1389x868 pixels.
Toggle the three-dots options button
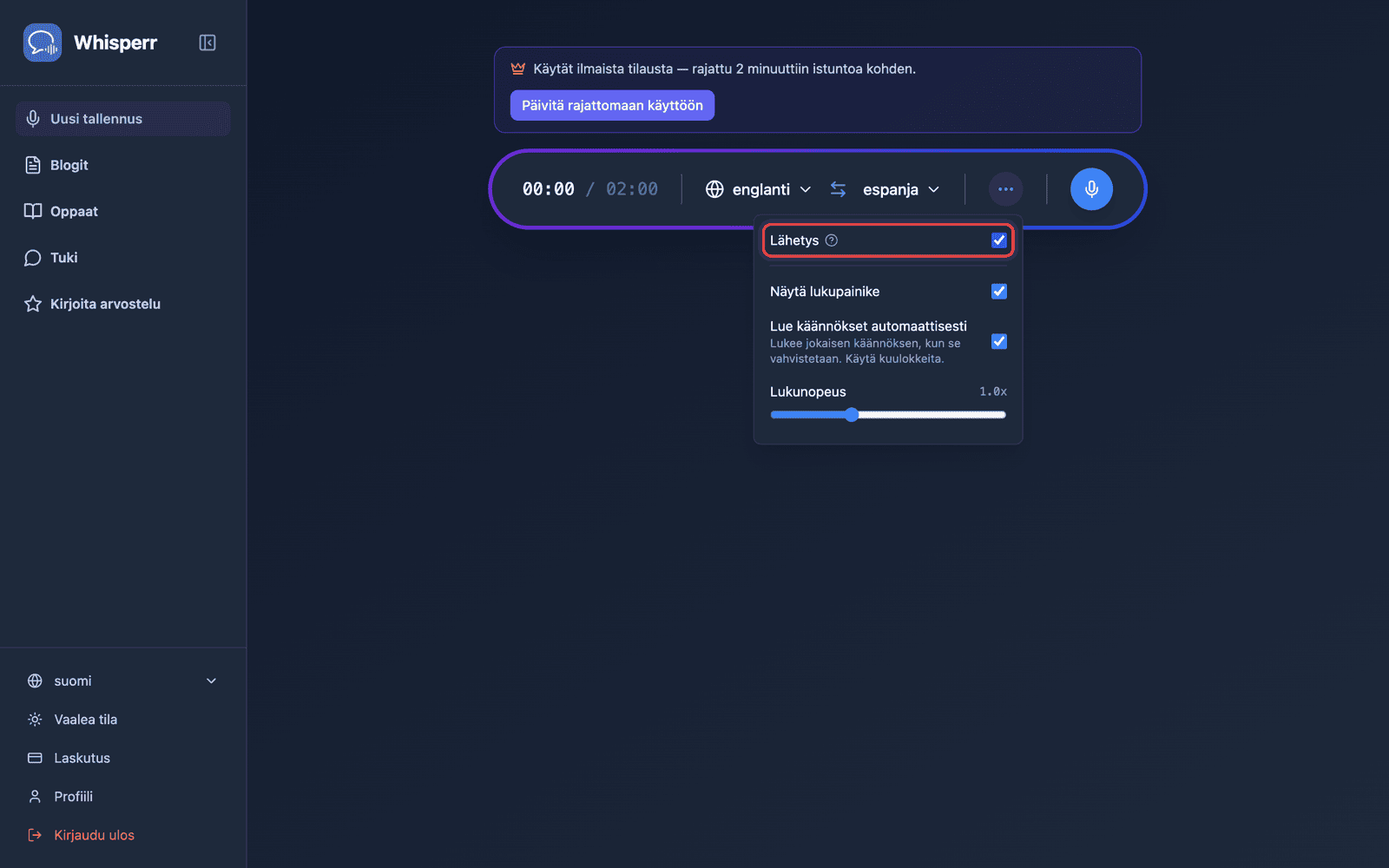coord(1005,189)
